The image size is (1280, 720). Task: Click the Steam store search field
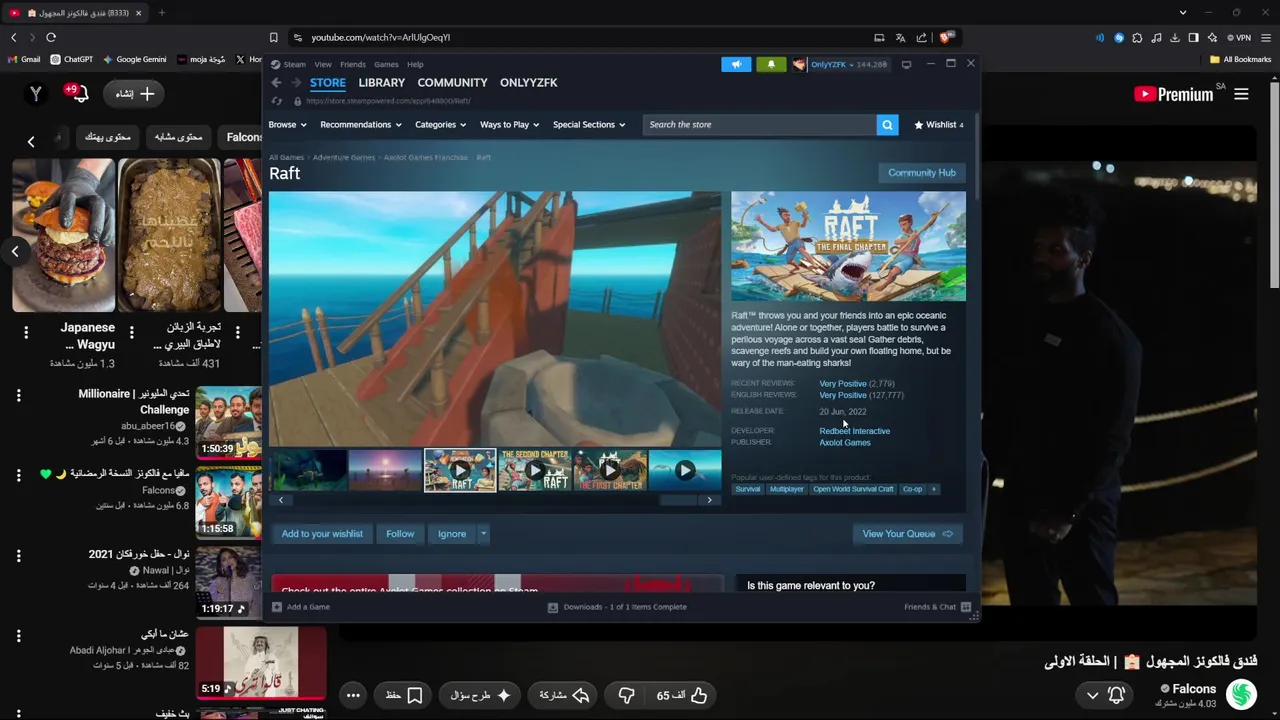click(x=760, y=125)
